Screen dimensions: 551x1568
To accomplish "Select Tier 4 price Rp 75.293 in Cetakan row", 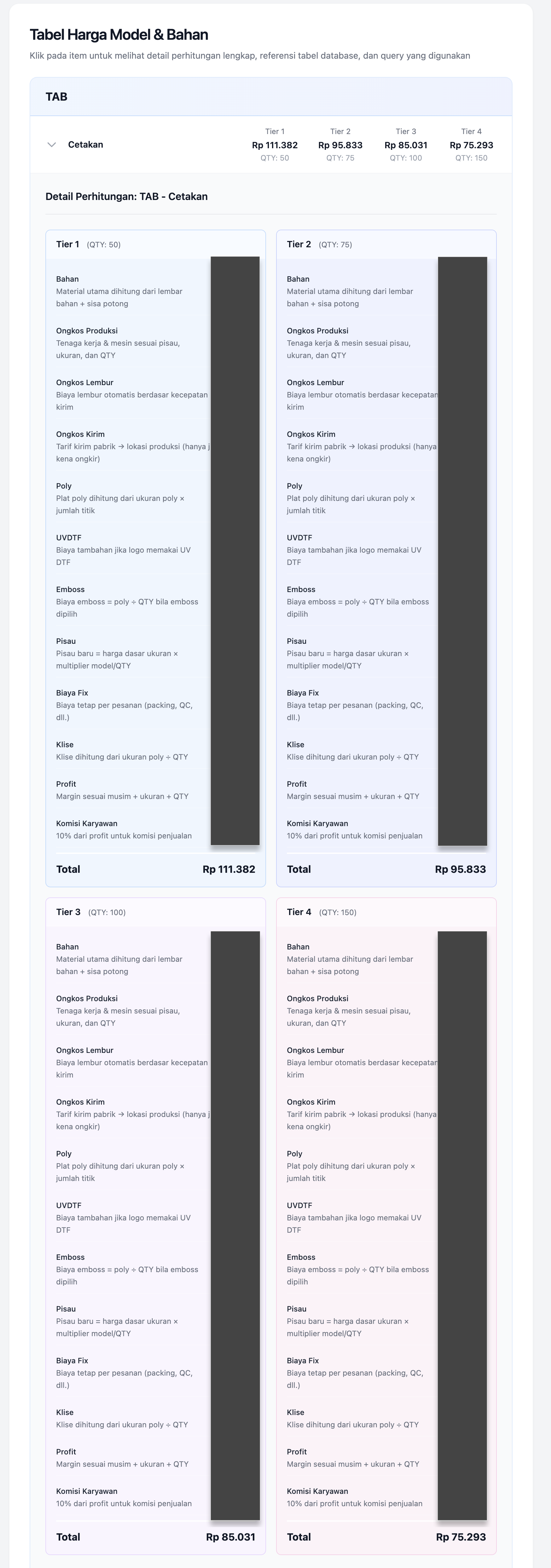I will tap(471, 145).
